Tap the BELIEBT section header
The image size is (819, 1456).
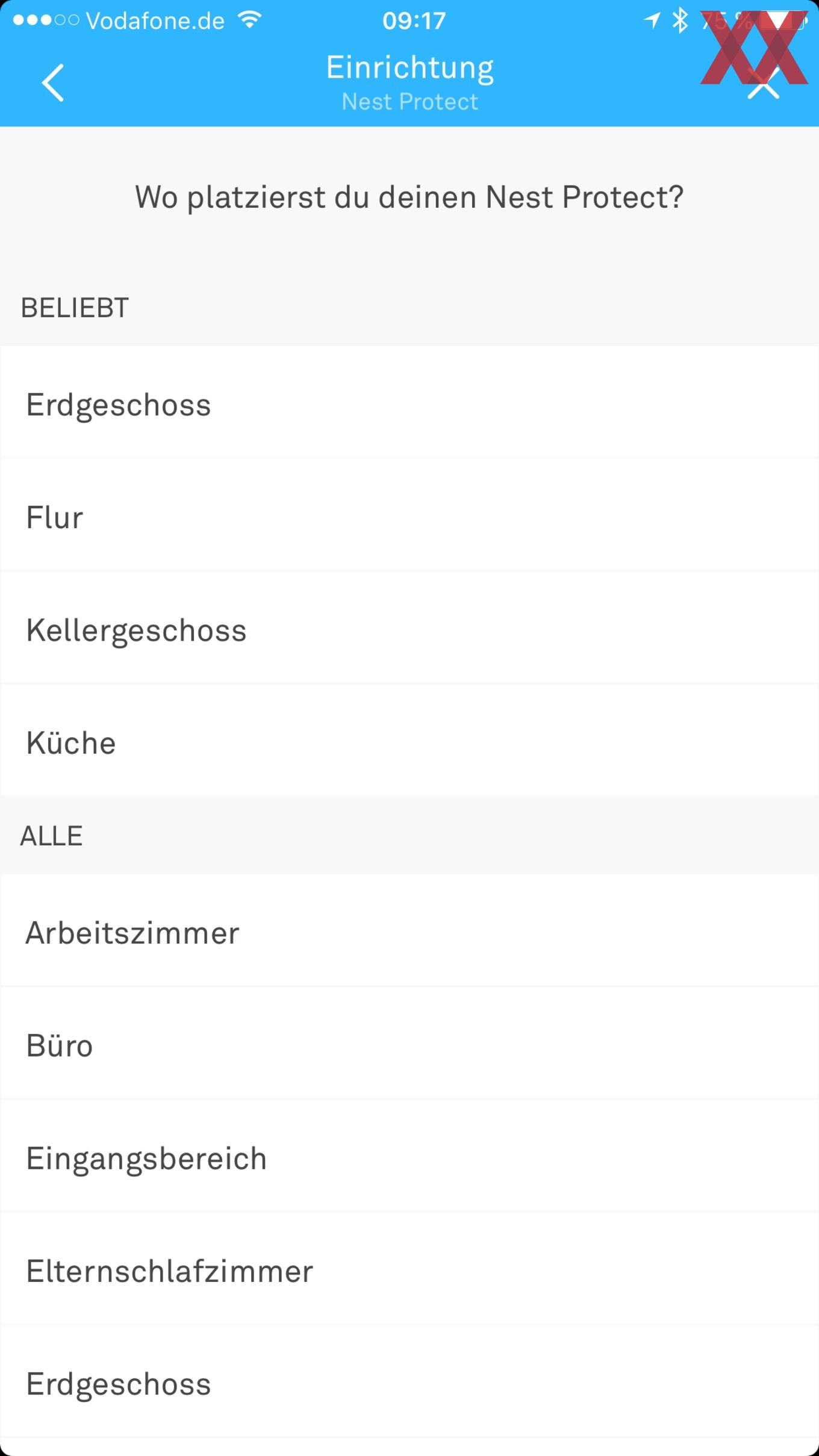coord(75,308)
